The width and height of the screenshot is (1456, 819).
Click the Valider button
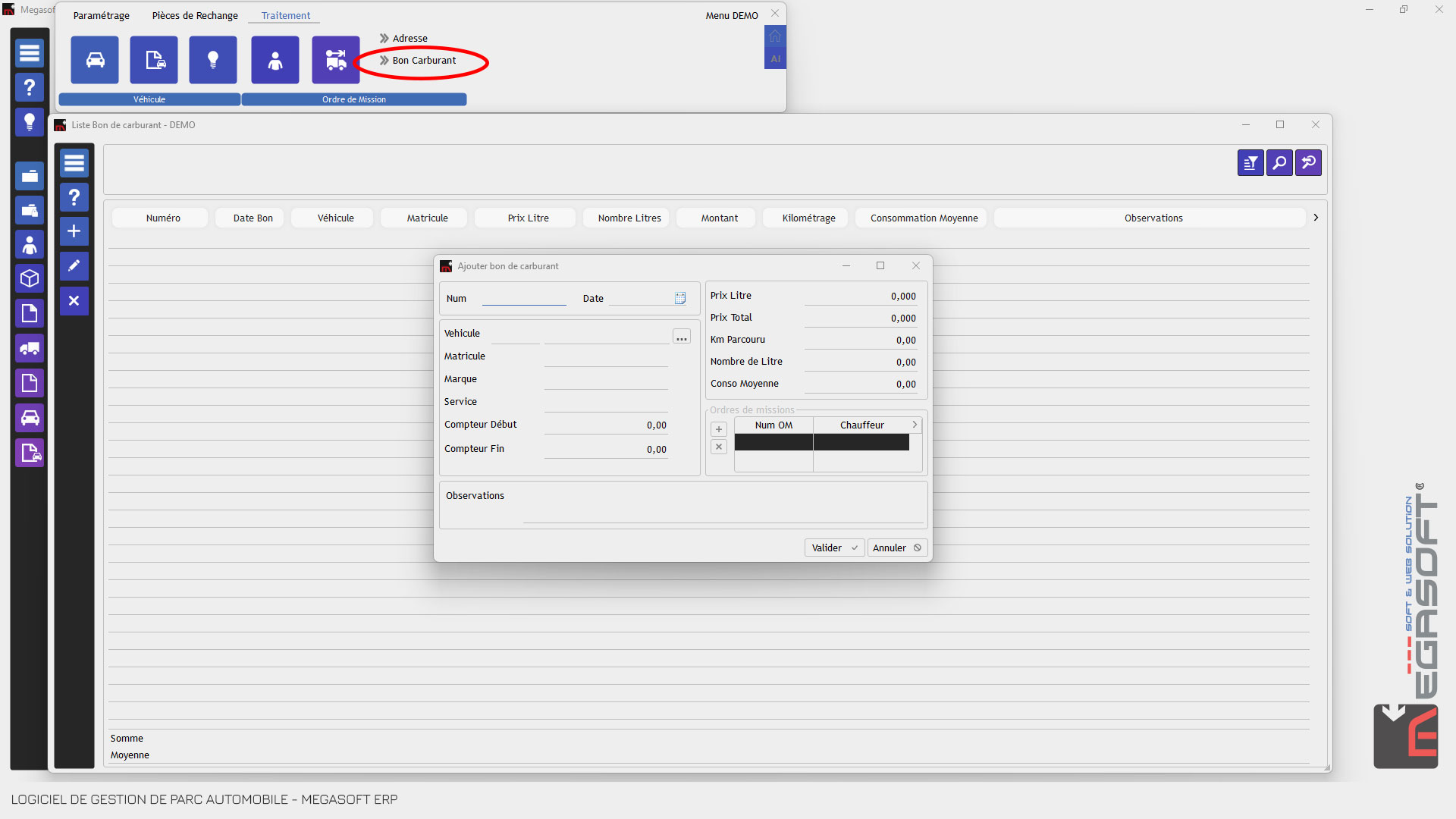[x=834, y=548]
